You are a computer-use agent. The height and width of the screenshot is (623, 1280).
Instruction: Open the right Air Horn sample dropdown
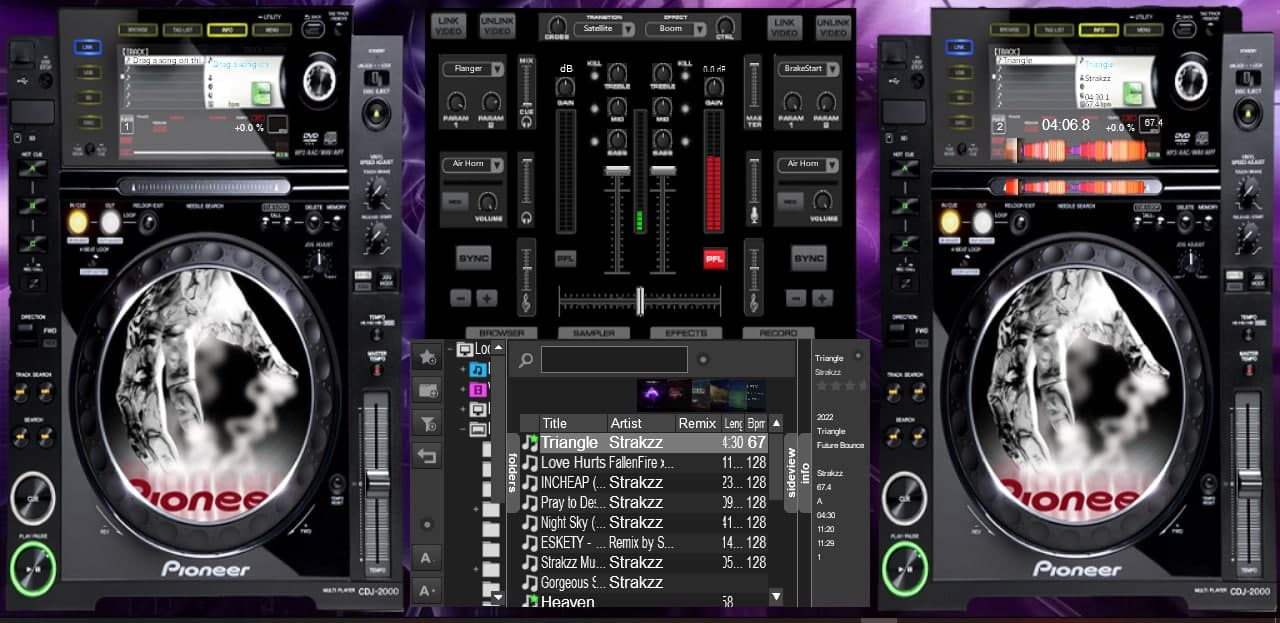pyautogui.click(x=808, y=164)
